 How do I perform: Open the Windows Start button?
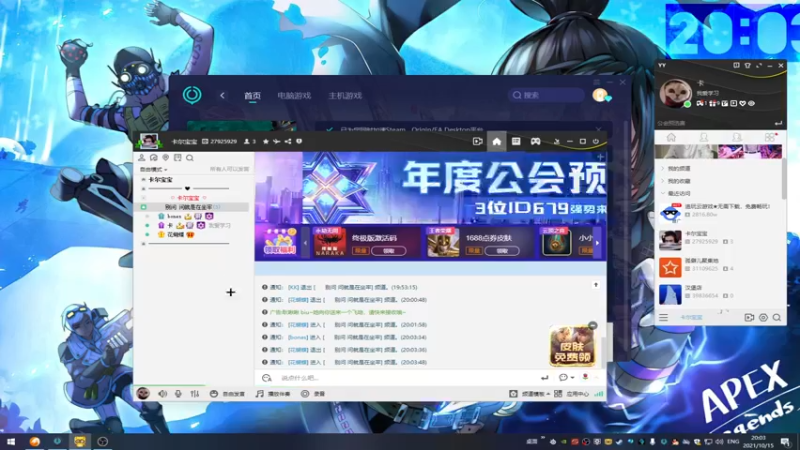[x=10, y=441]
